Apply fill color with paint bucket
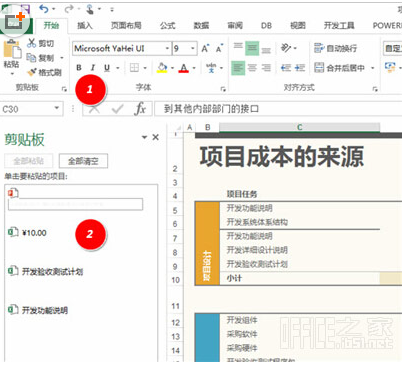This screenshot has height=371, width=408. [x=162, y=68]
